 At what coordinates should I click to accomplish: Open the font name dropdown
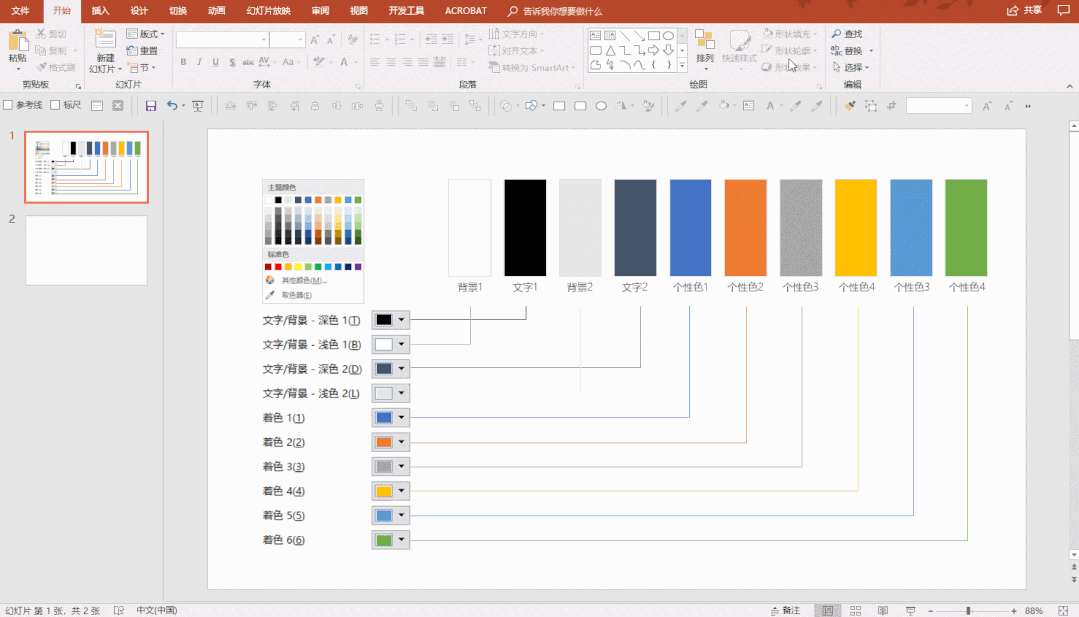(x=264, y=40)
